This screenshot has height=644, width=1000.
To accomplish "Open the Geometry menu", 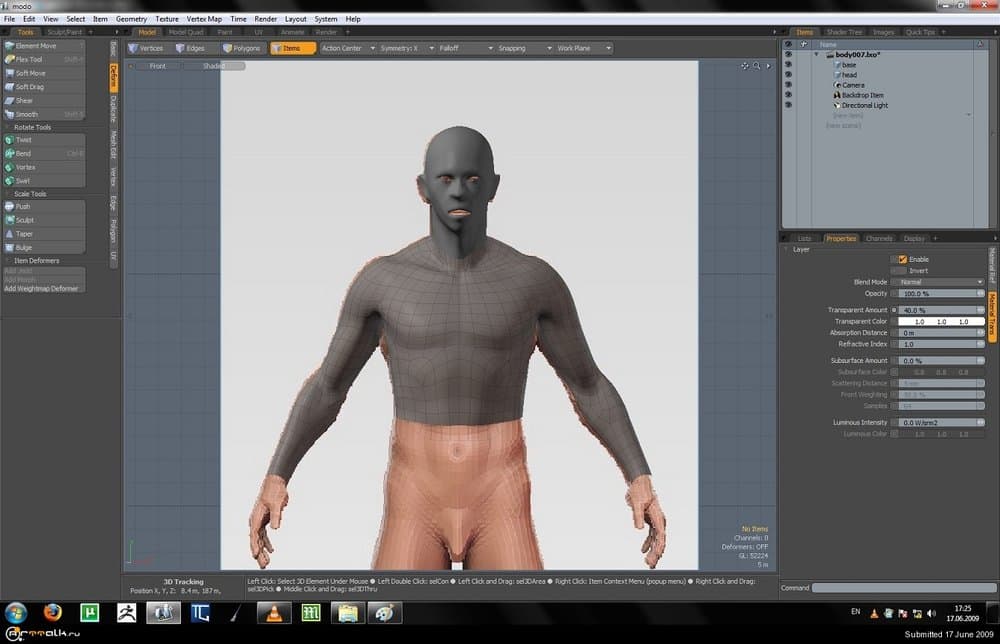I will coord(131,18).
